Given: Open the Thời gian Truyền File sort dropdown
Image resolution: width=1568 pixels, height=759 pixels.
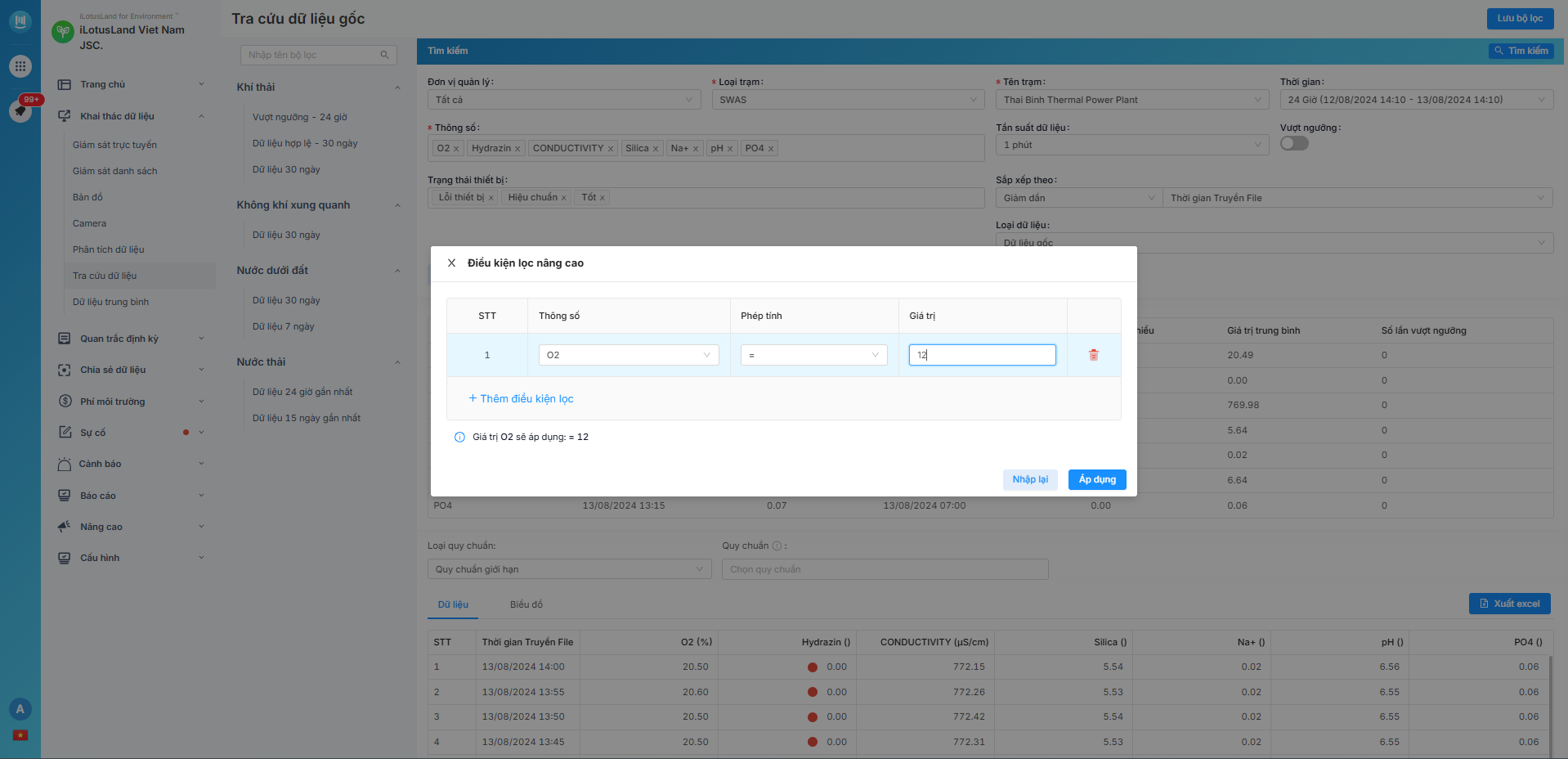Looking at the screenshot, I should coord(1358,198).
